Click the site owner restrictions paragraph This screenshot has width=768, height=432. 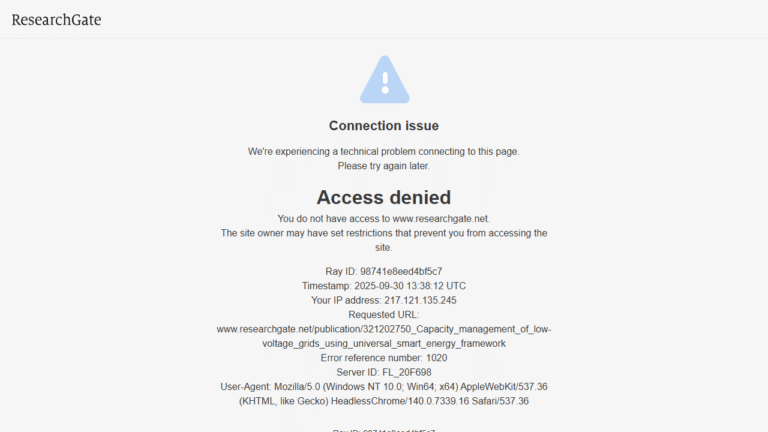[x=384, y=240]
